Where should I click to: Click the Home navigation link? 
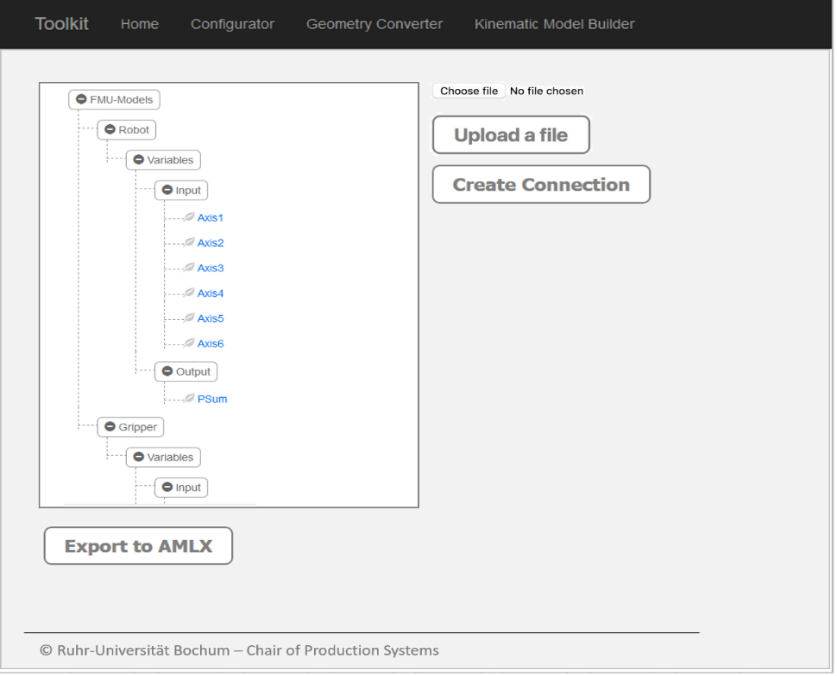(139, 24)
